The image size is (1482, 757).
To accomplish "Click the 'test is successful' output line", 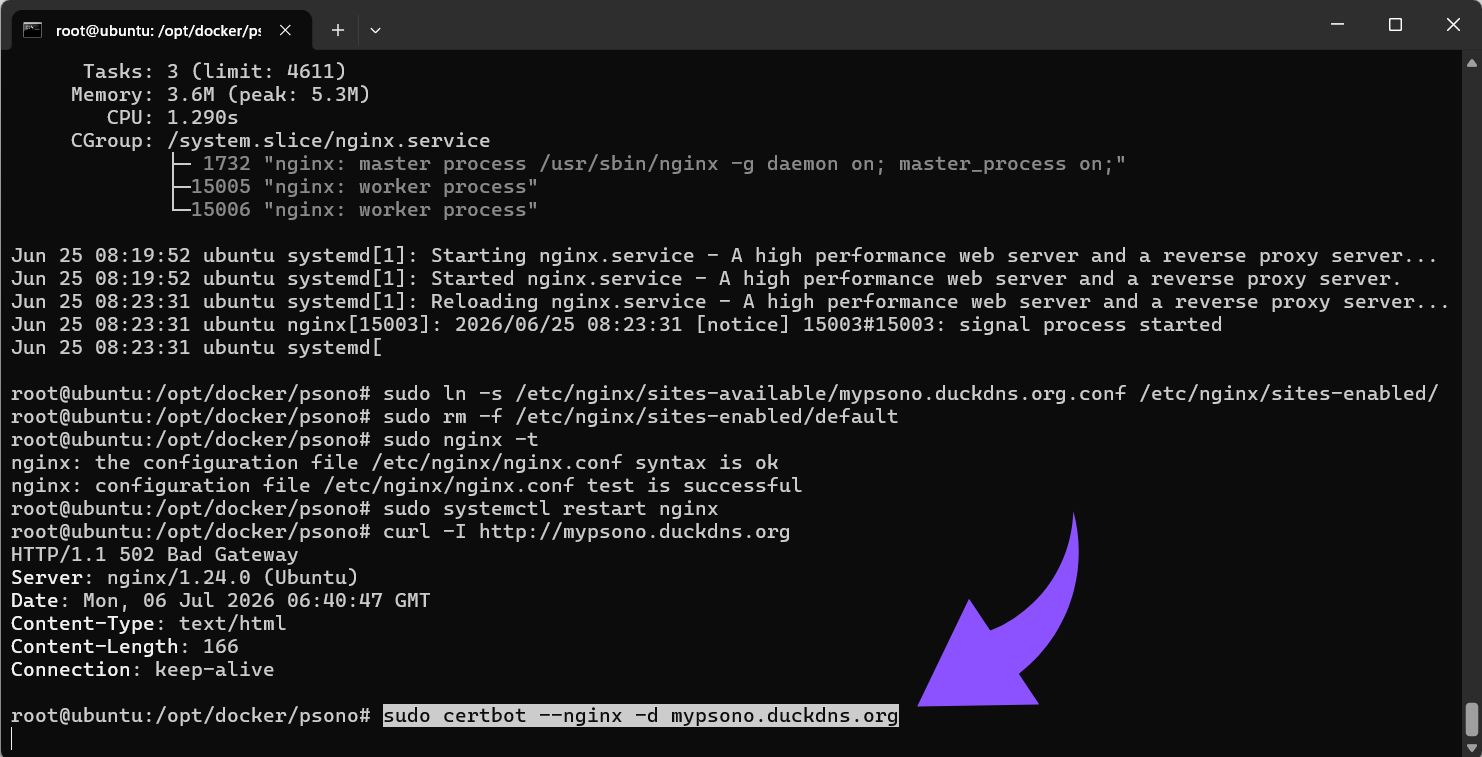I will [406, 486].
